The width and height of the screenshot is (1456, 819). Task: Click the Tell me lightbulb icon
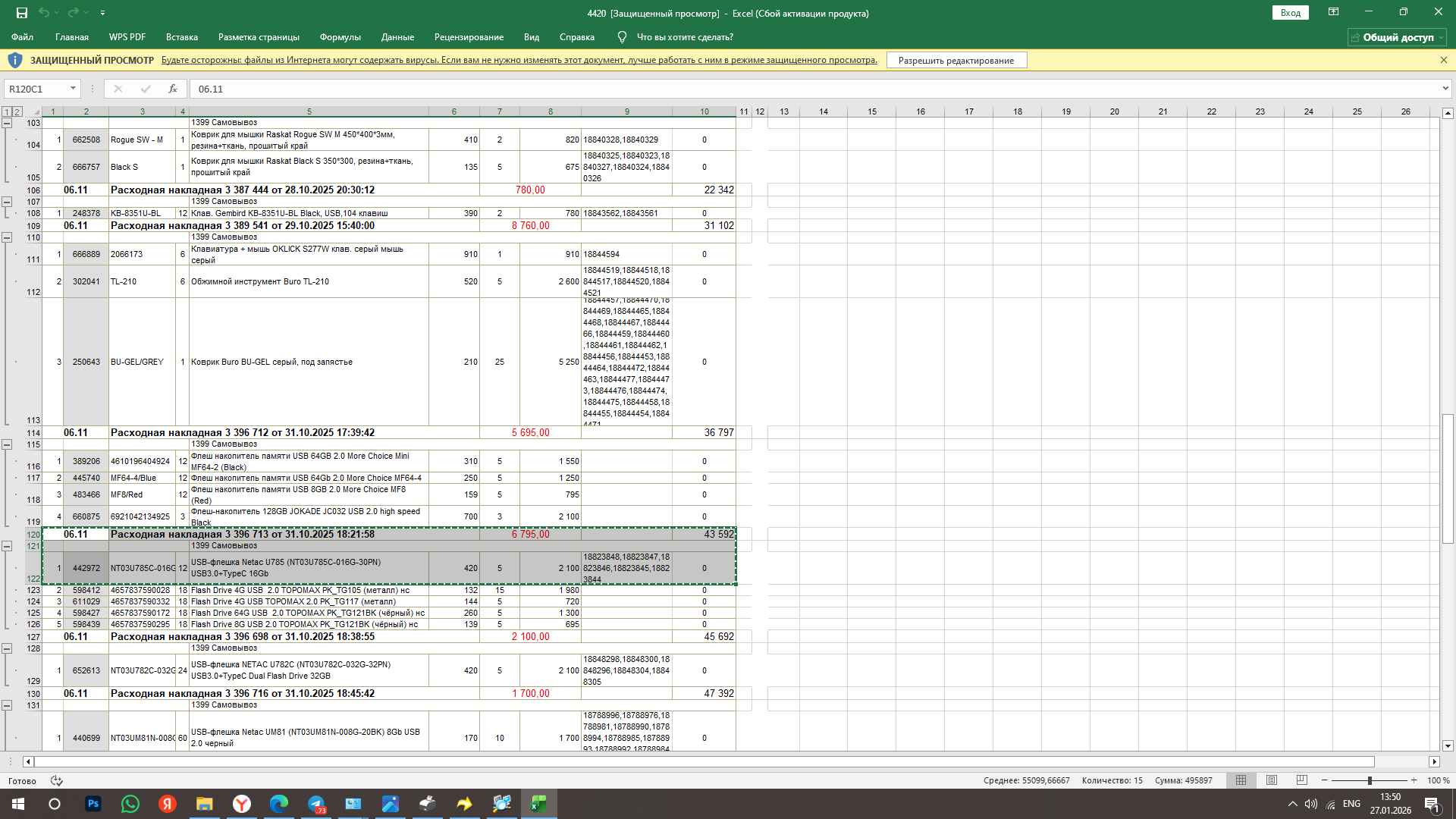pyautogui.click(x=622, y=37)
